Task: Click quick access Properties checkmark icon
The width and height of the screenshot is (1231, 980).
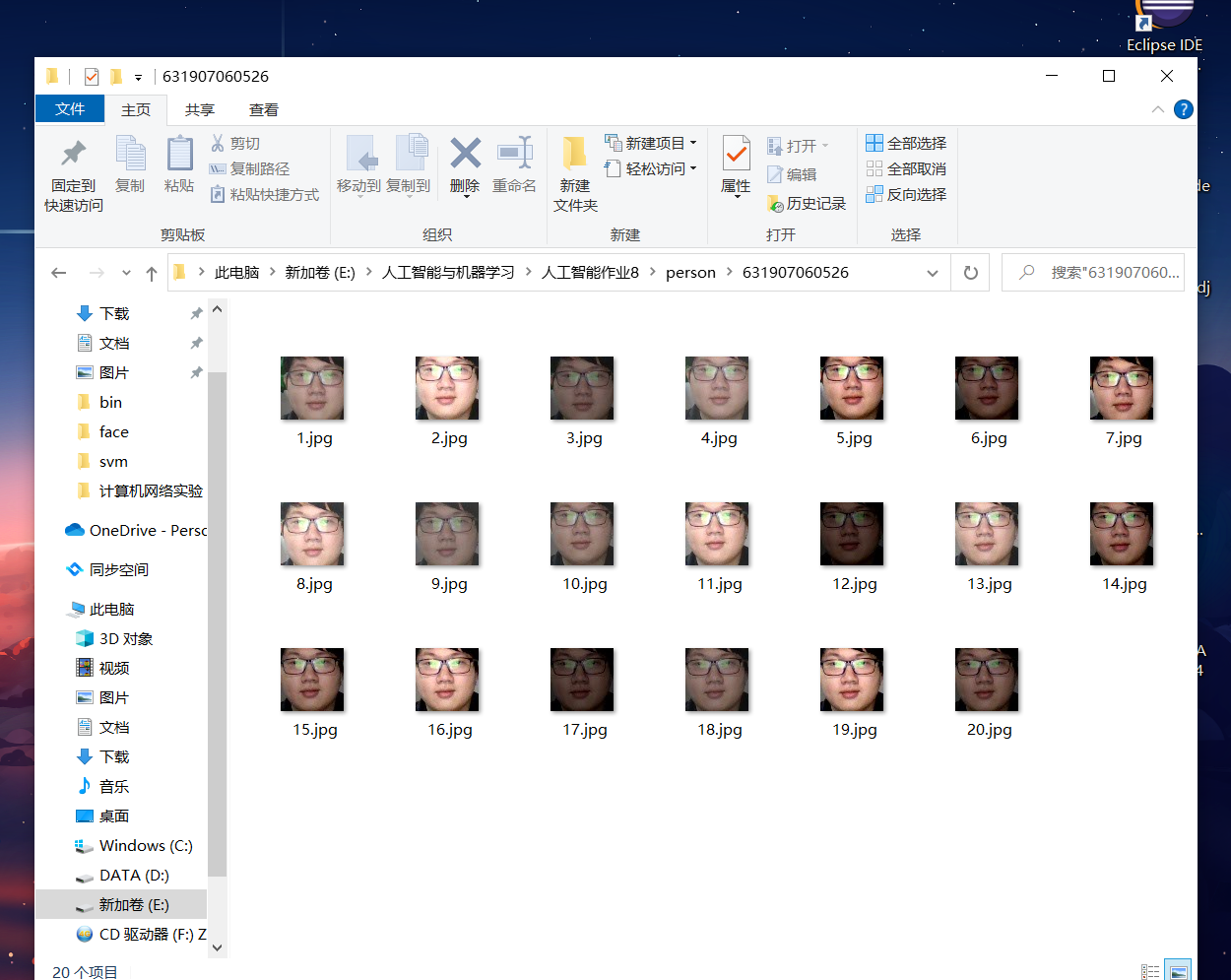Action: click(92, 76)
